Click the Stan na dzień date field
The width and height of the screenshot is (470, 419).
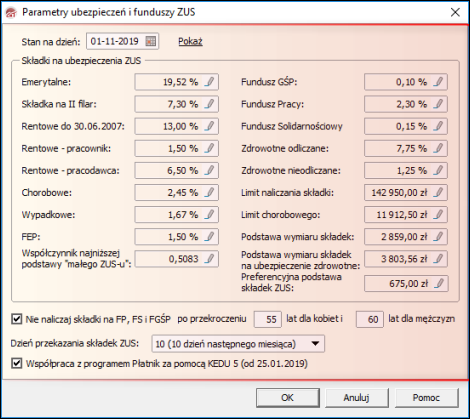(122, 41)
